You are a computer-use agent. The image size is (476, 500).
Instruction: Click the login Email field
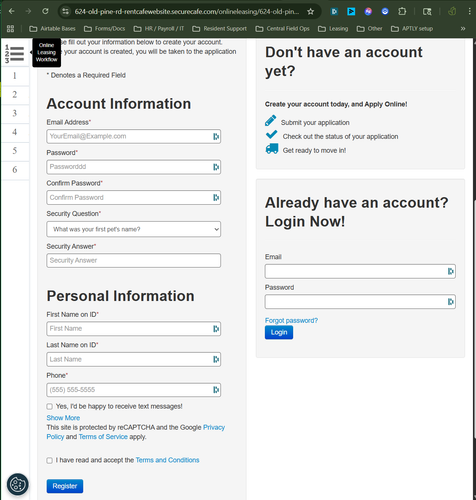coord(360,271)
